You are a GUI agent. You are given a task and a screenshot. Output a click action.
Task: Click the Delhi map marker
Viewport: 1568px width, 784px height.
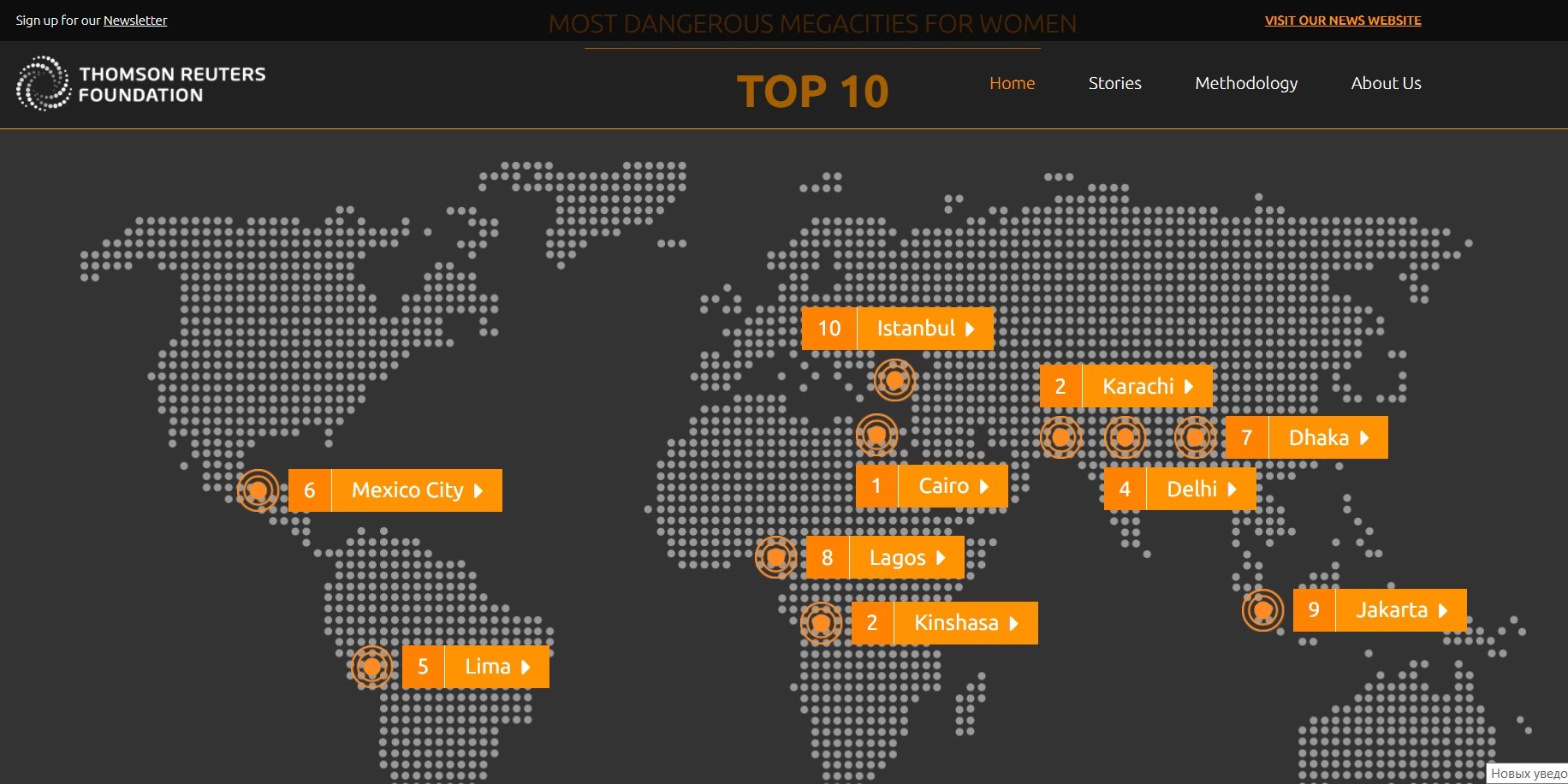[1126, 437]
